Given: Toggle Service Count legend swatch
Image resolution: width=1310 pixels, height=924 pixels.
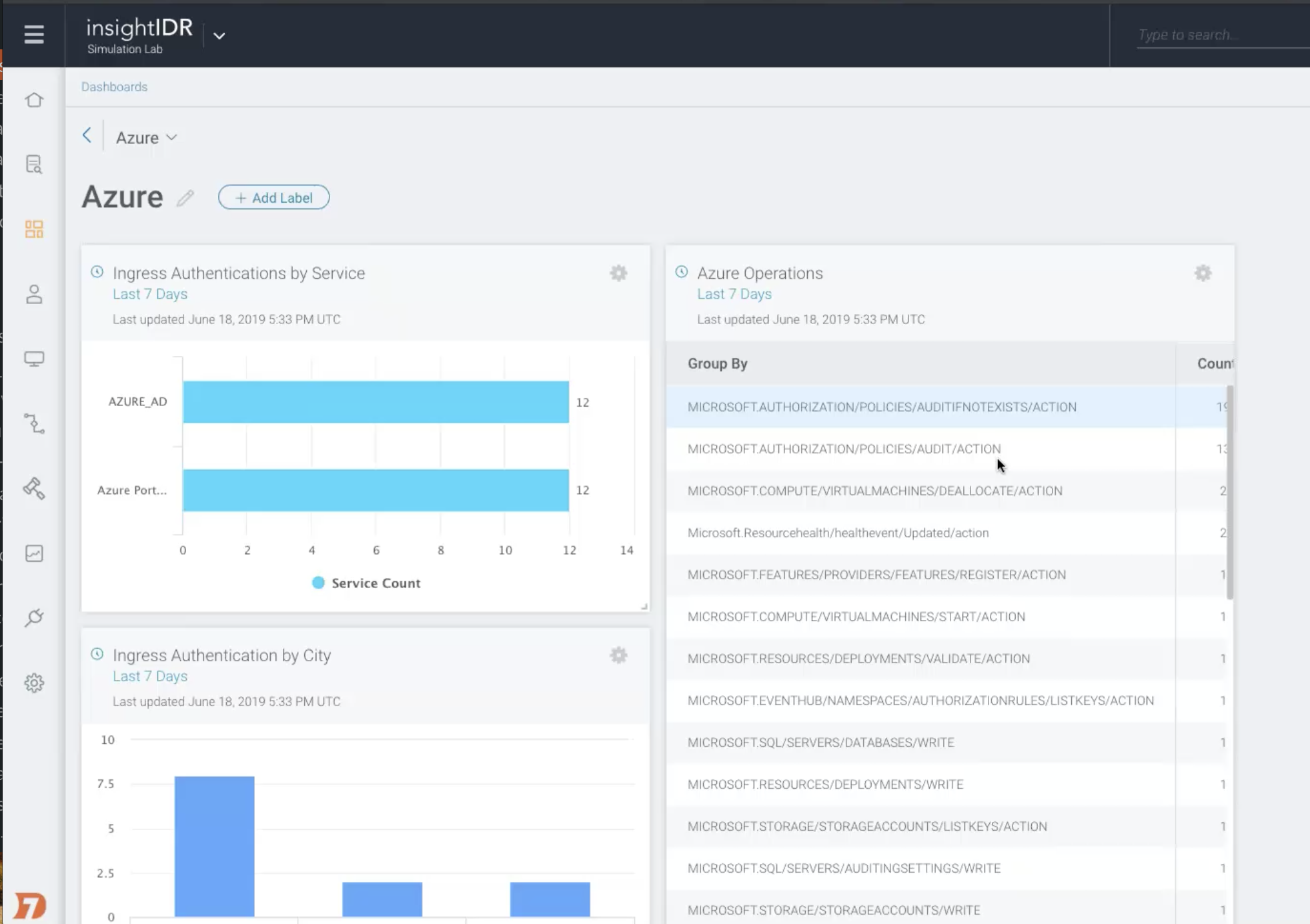Looking at the screenshot, I should point(319,583).
